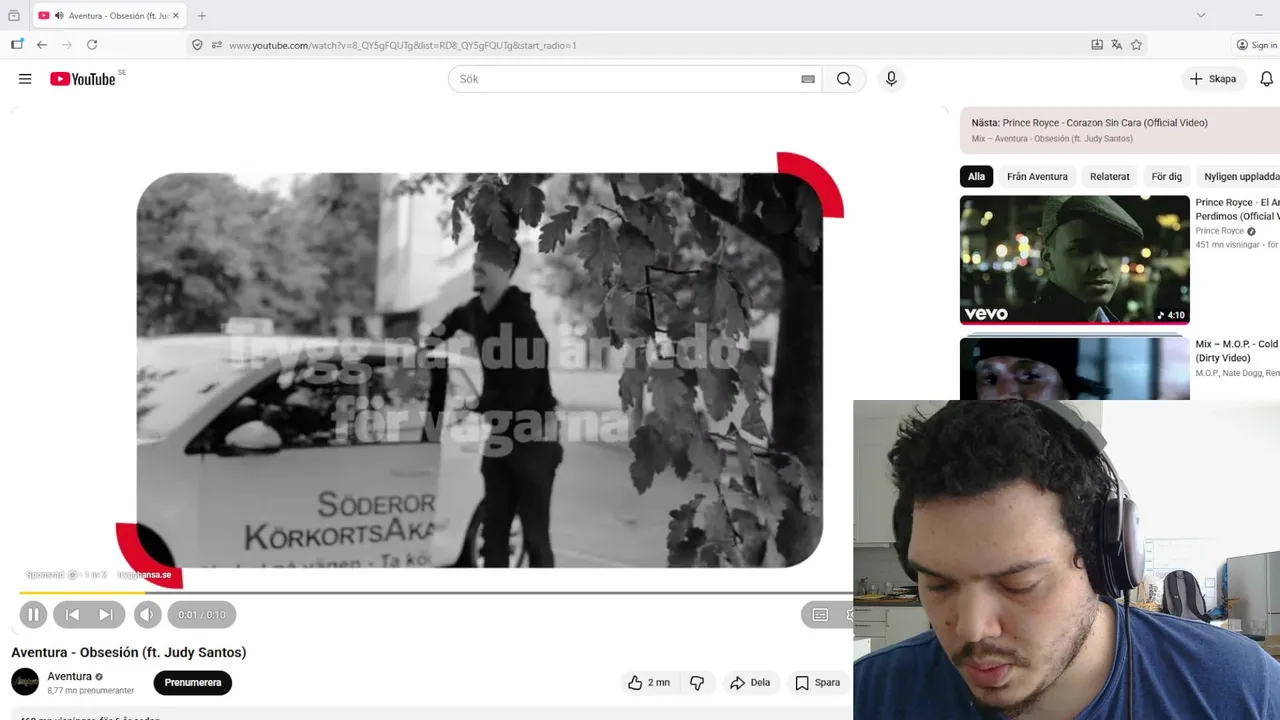Open YouTube notifications bell
Screen dimensions: 1280x720
tap(1266, 79)
